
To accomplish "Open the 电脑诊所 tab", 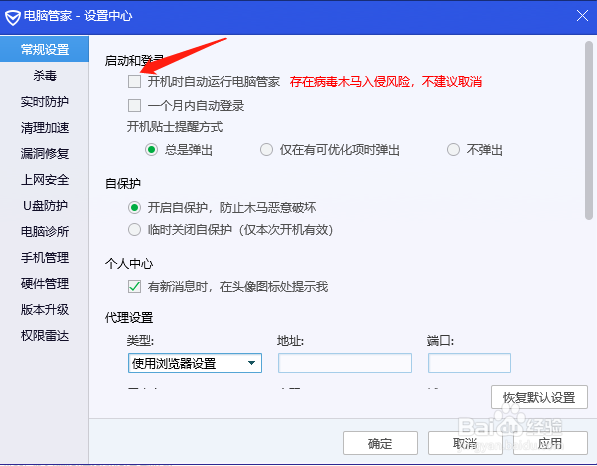I will click(x=45, y=231).
